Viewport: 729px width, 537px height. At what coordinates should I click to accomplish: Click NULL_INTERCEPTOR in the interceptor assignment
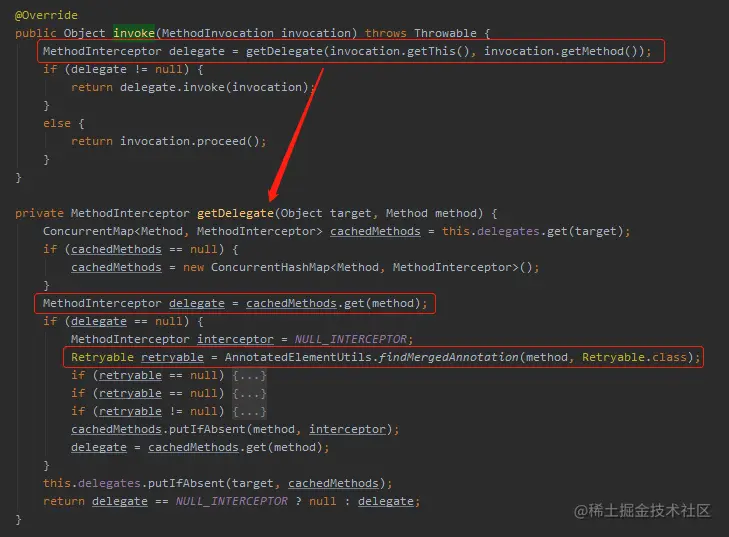(x=351, y=339)
